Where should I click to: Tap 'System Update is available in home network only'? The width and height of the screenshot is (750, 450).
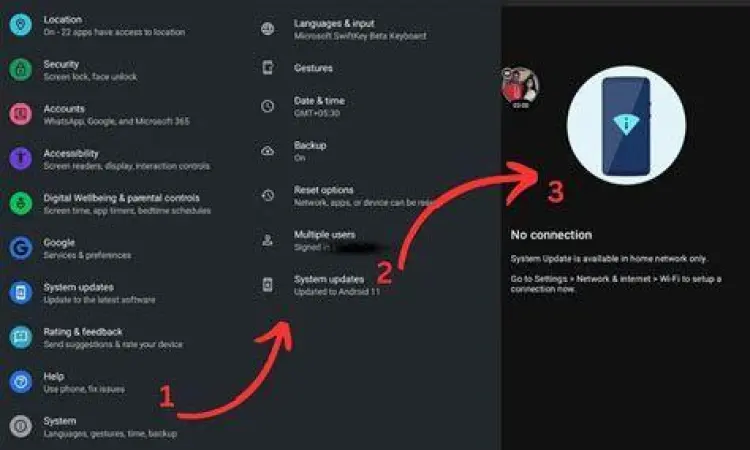click(608, 259)
